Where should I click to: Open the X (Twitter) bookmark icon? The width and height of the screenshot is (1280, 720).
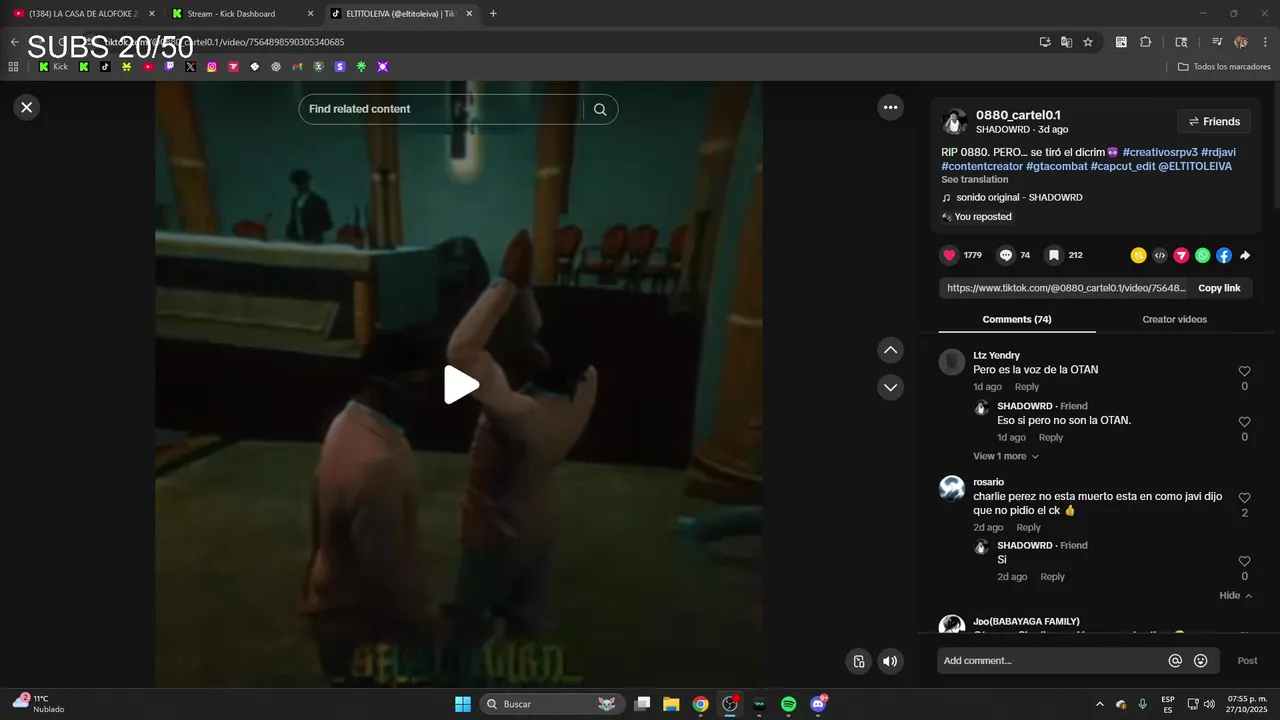coord(190,67)
